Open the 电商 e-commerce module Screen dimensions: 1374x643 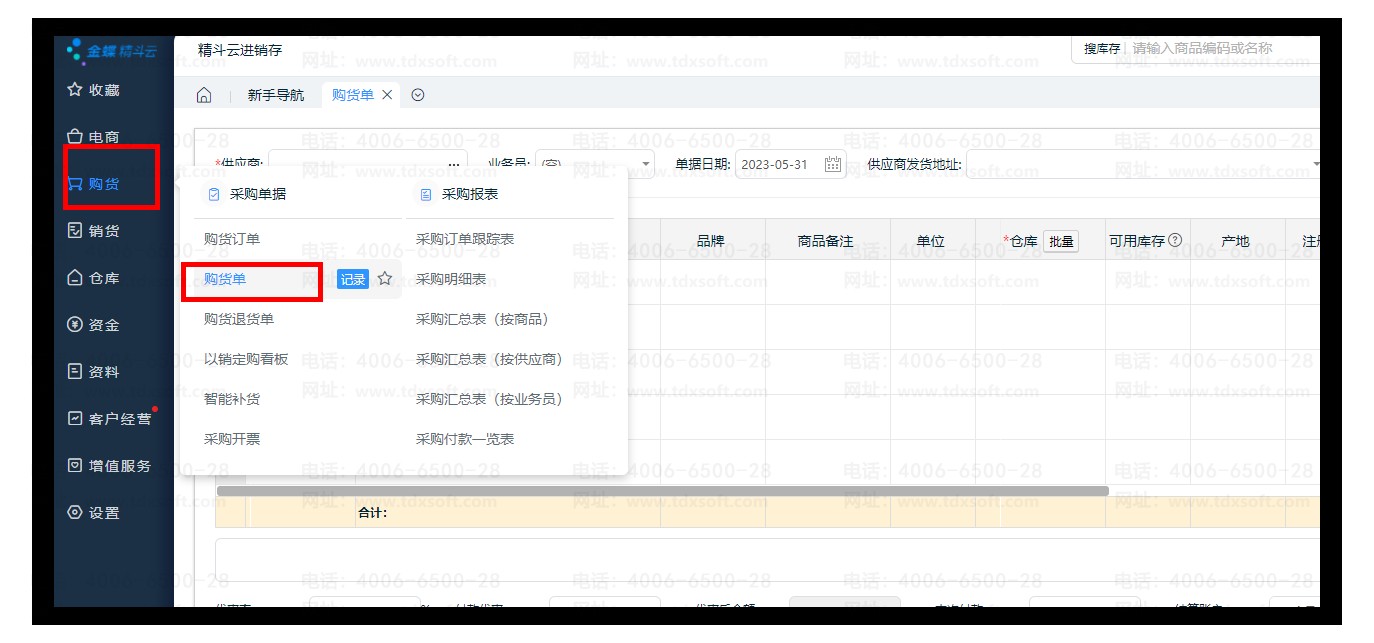point(93,137)
